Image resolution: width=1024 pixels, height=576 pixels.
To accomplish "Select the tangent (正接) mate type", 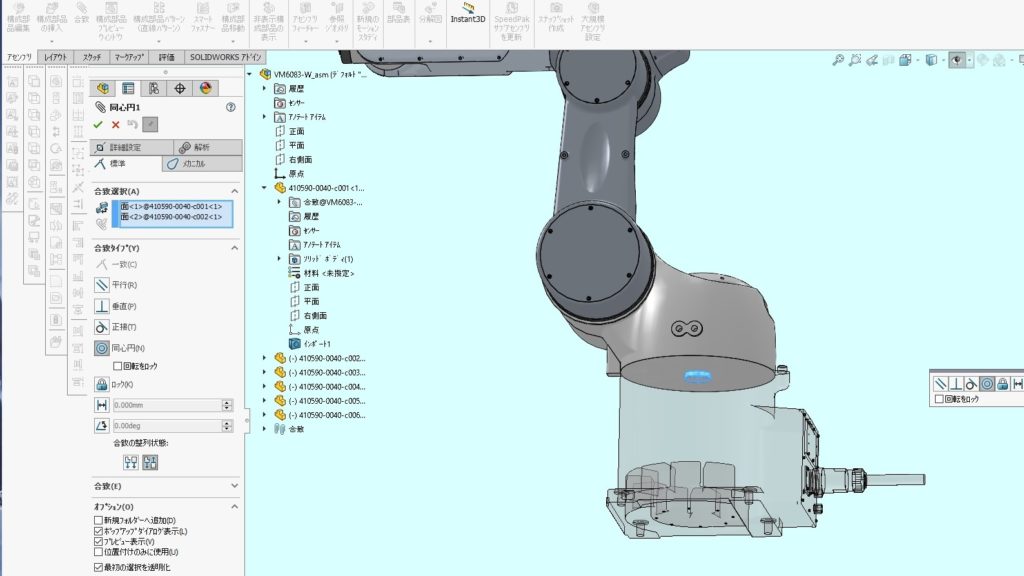I will tap(102, 327).
